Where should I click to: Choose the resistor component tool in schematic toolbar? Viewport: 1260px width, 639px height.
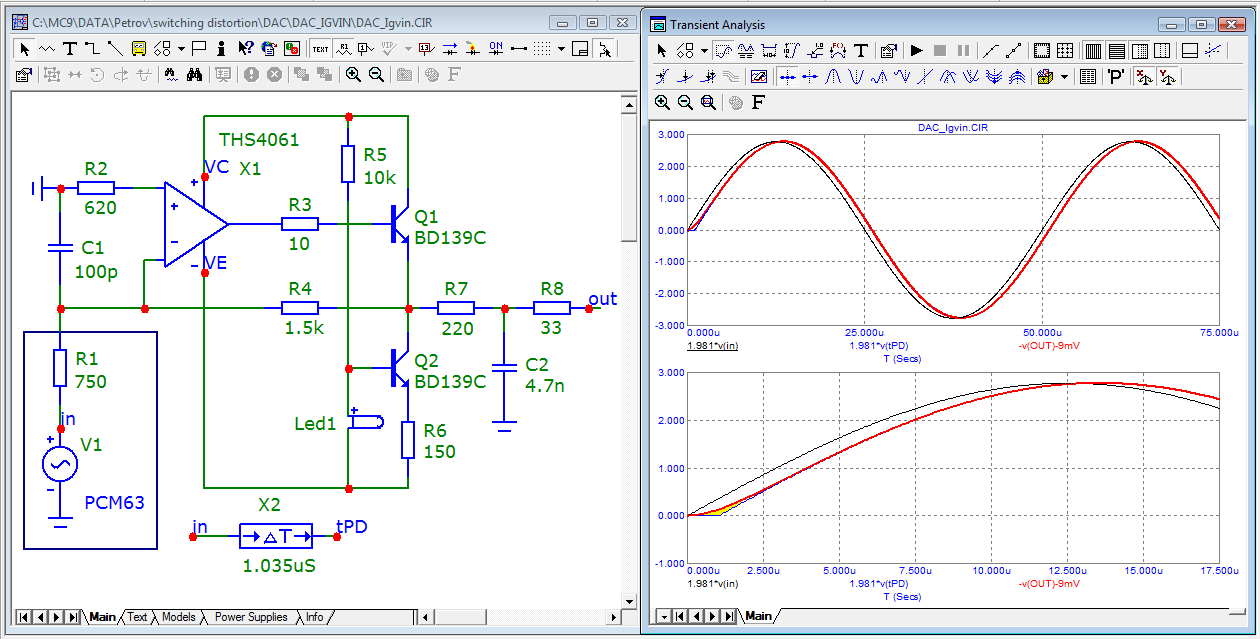point(47,48)
